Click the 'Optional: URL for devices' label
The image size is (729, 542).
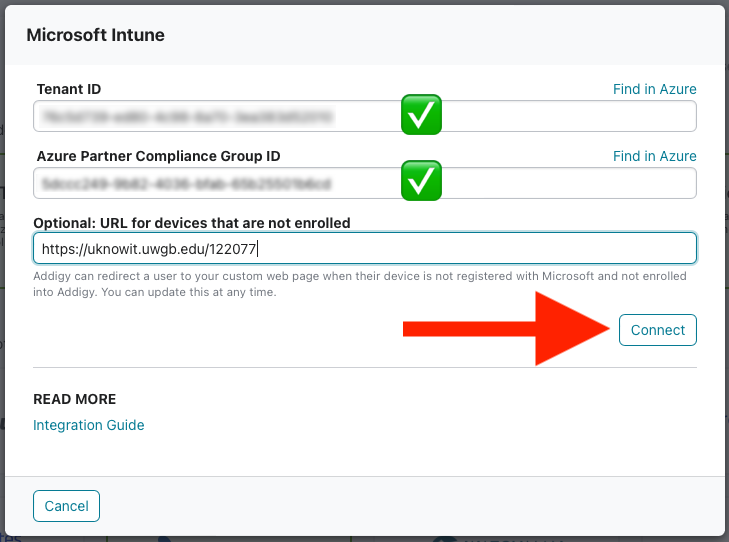point(192,223)
